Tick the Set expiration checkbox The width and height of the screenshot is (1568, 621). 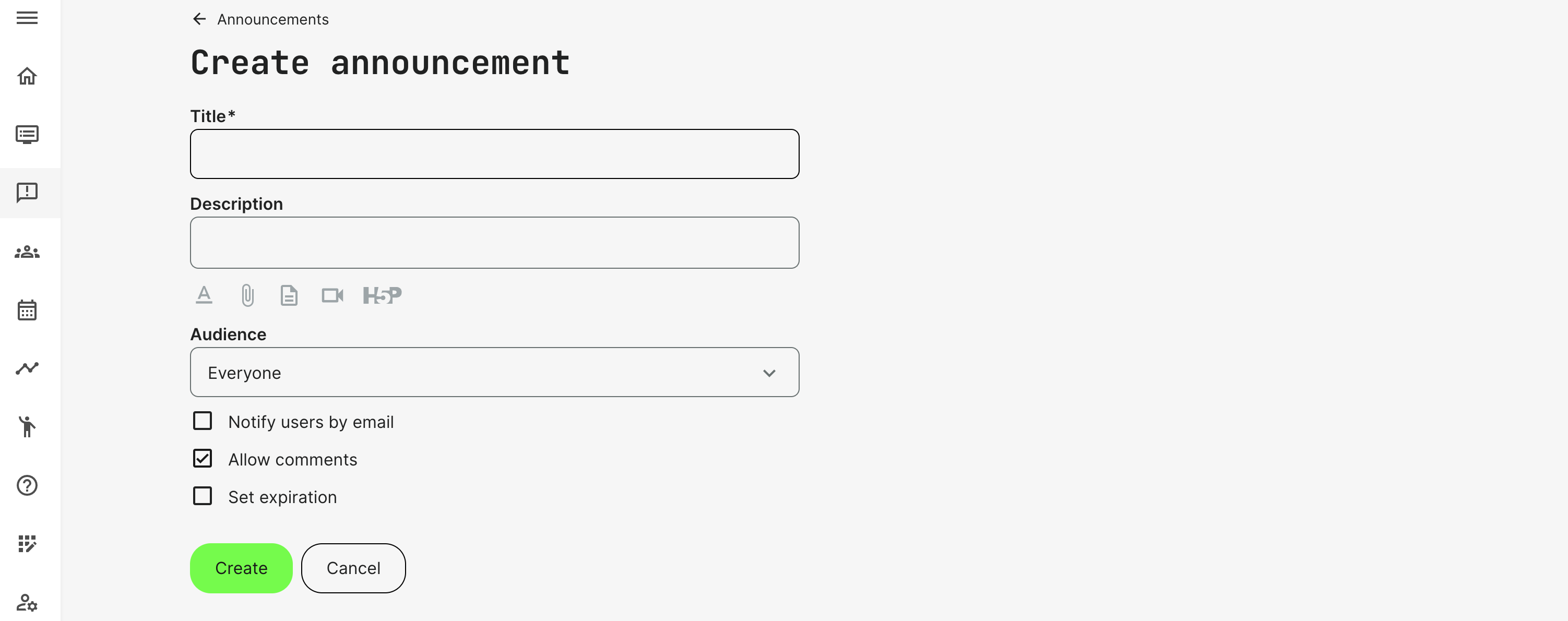click(x=203, y=496)
